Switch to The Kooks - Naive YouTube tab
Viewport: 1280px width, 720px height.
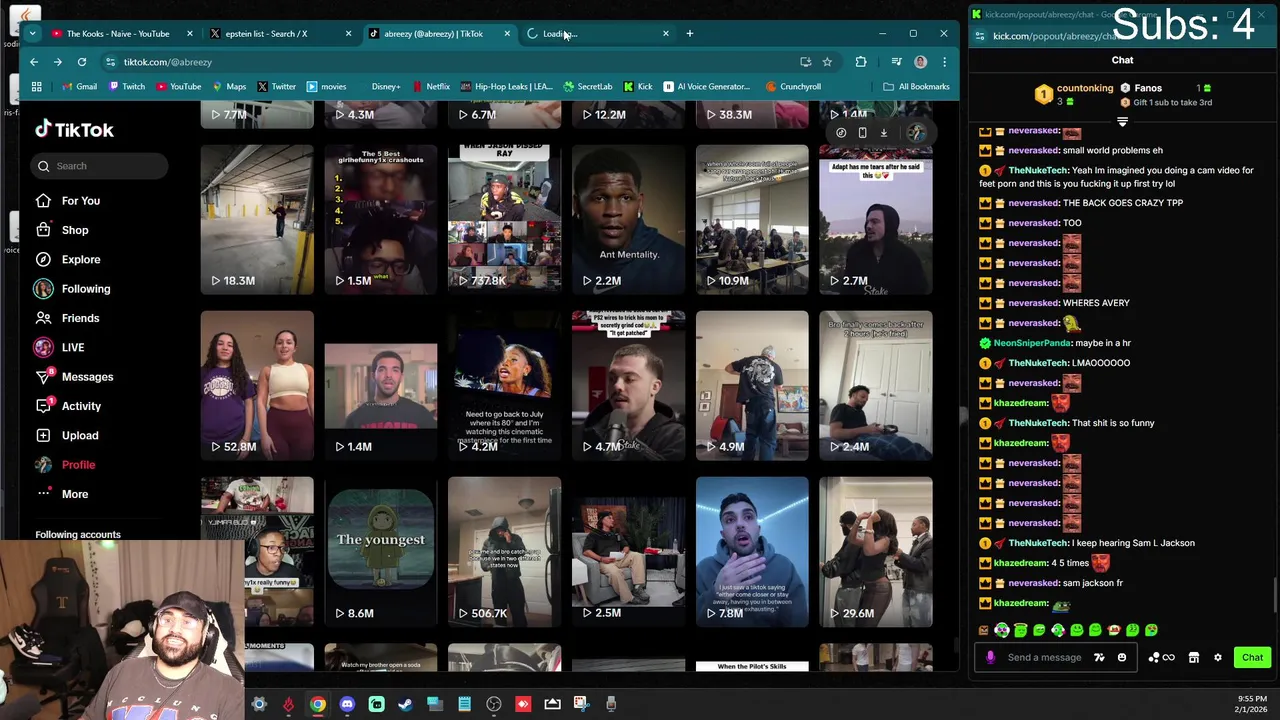pyautogui.click(x=117, y=34)
